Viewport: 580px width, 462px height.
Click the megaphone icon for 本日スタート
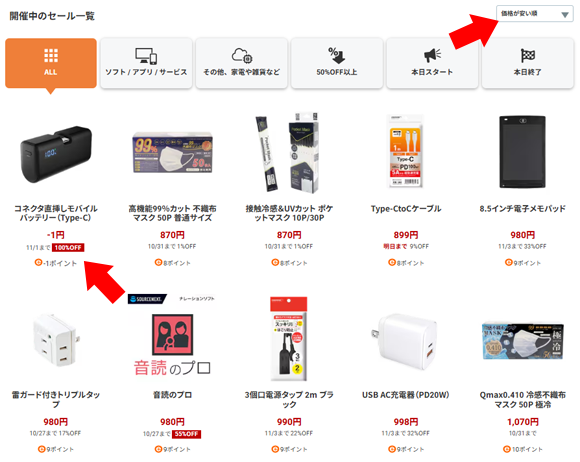point(432,55)
